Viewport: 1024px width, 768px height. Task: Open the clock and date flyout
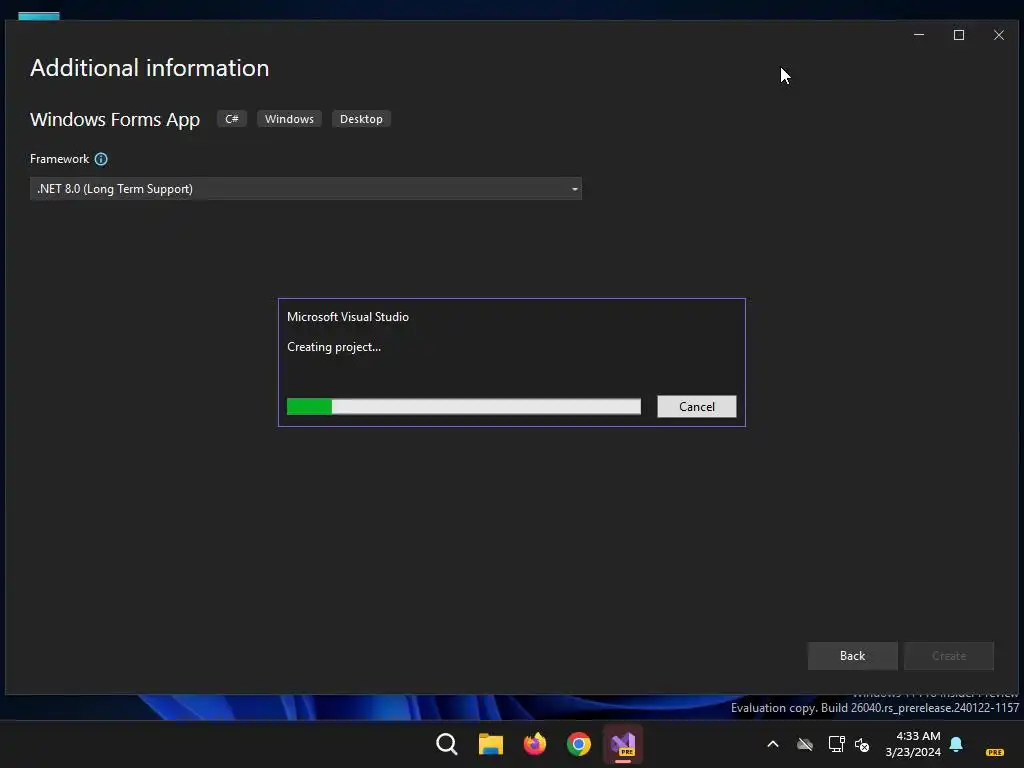[913, 744]
